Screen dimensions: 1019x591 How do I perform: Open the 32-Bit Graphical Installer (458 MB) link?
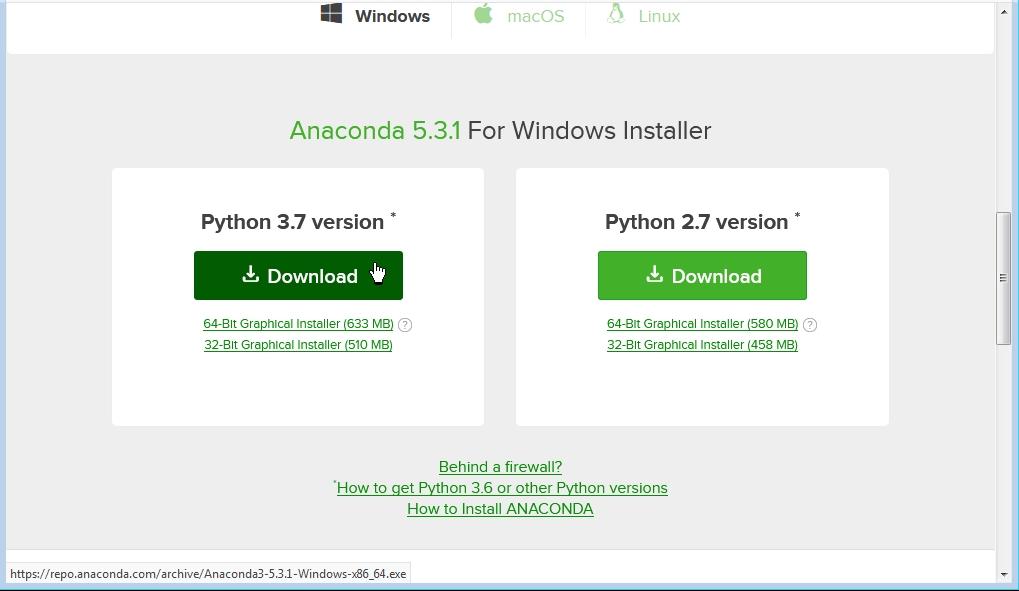(702, 344)
